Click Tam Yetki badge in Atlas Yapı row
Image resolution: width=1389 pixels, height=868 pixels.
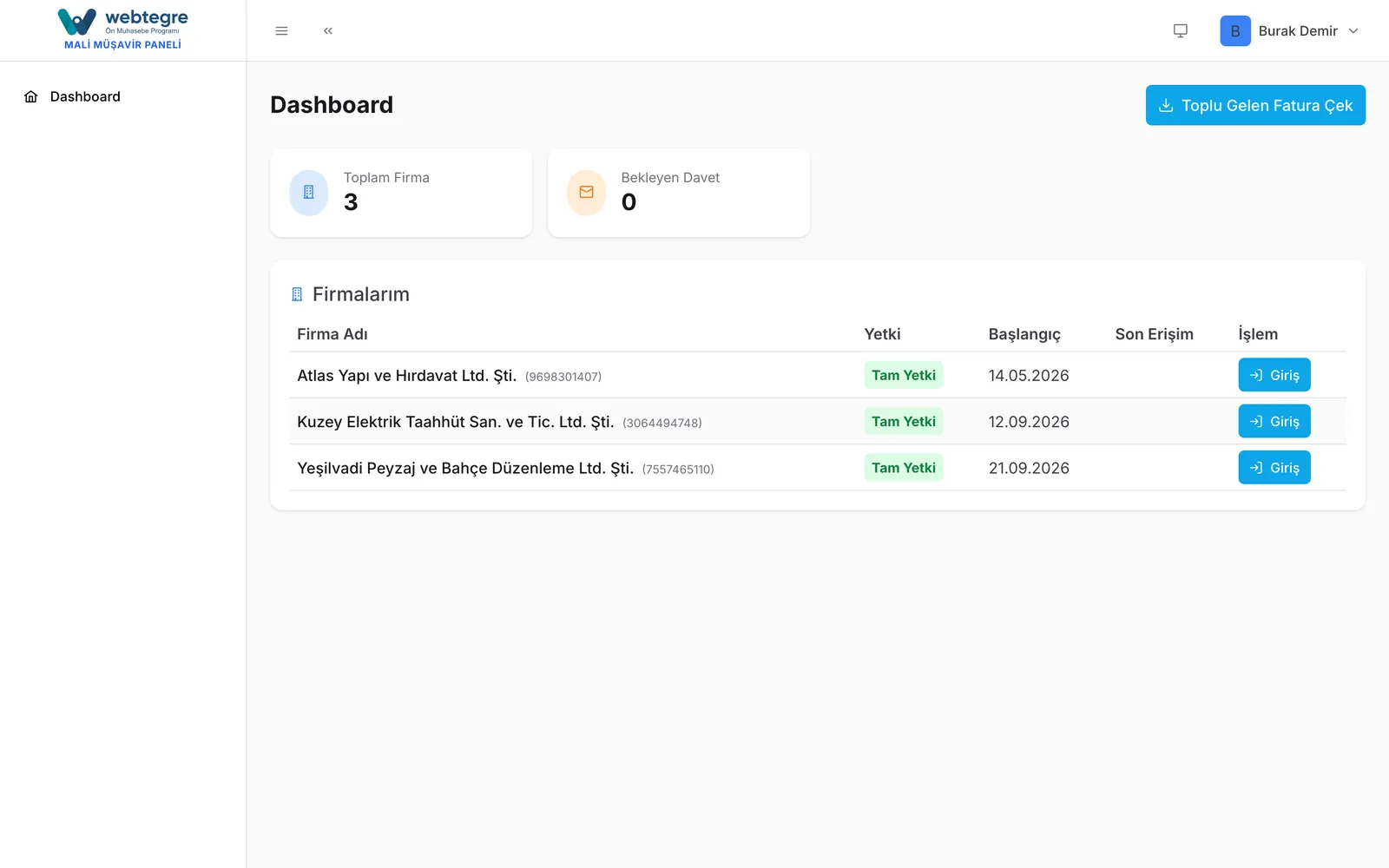(x=904, y=375)
